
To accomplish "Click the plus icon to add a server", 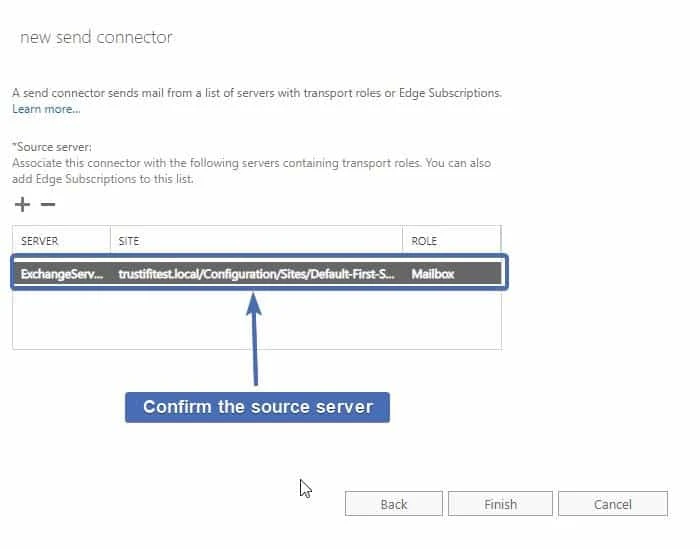I will (x=22, y=205).
